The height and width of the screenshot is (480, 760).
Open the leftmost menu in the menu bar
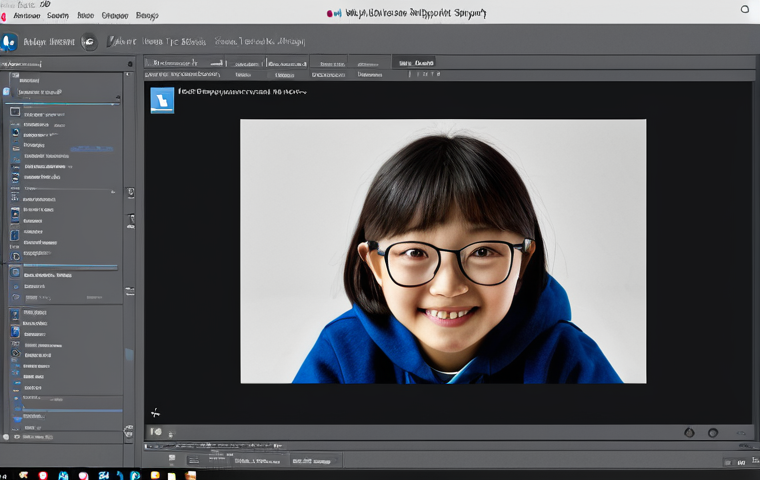click(27, 16)
